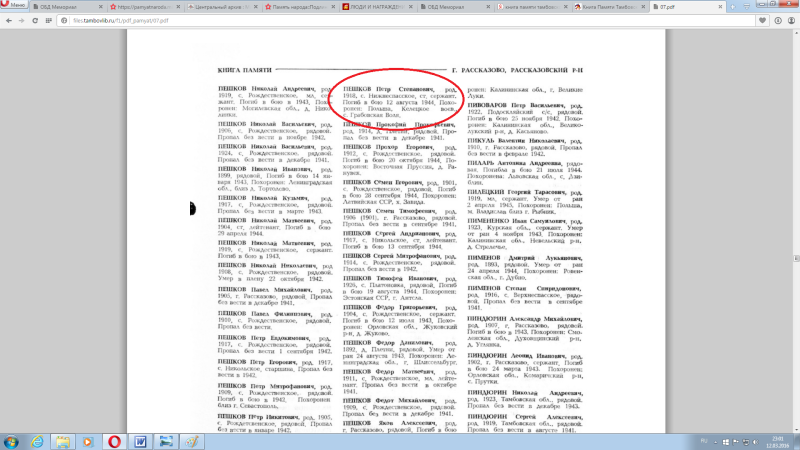
Task: Click the Г. РАССКАЗОВО, РАССКАЗОВСКИЙ Р-Н header
Action: click(x=517, y=70)
